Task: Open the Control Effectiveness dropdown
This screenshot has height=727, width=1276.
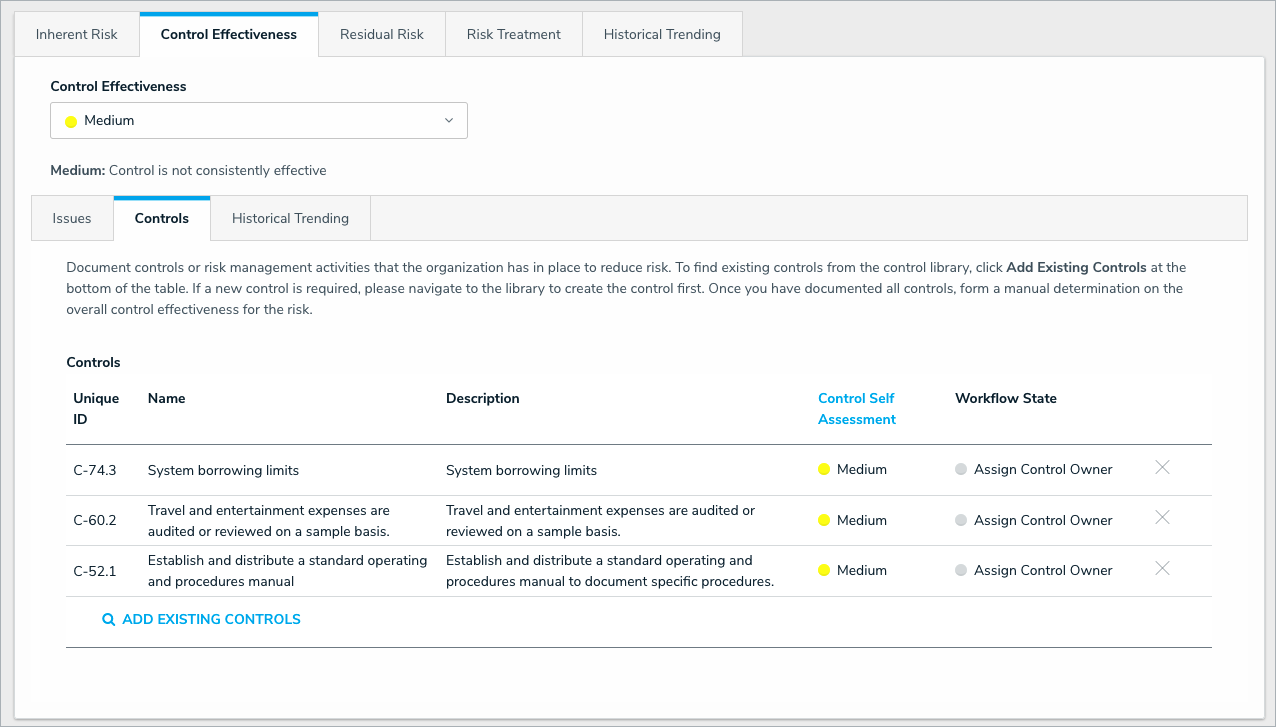Action: click(x=258, y=121)
